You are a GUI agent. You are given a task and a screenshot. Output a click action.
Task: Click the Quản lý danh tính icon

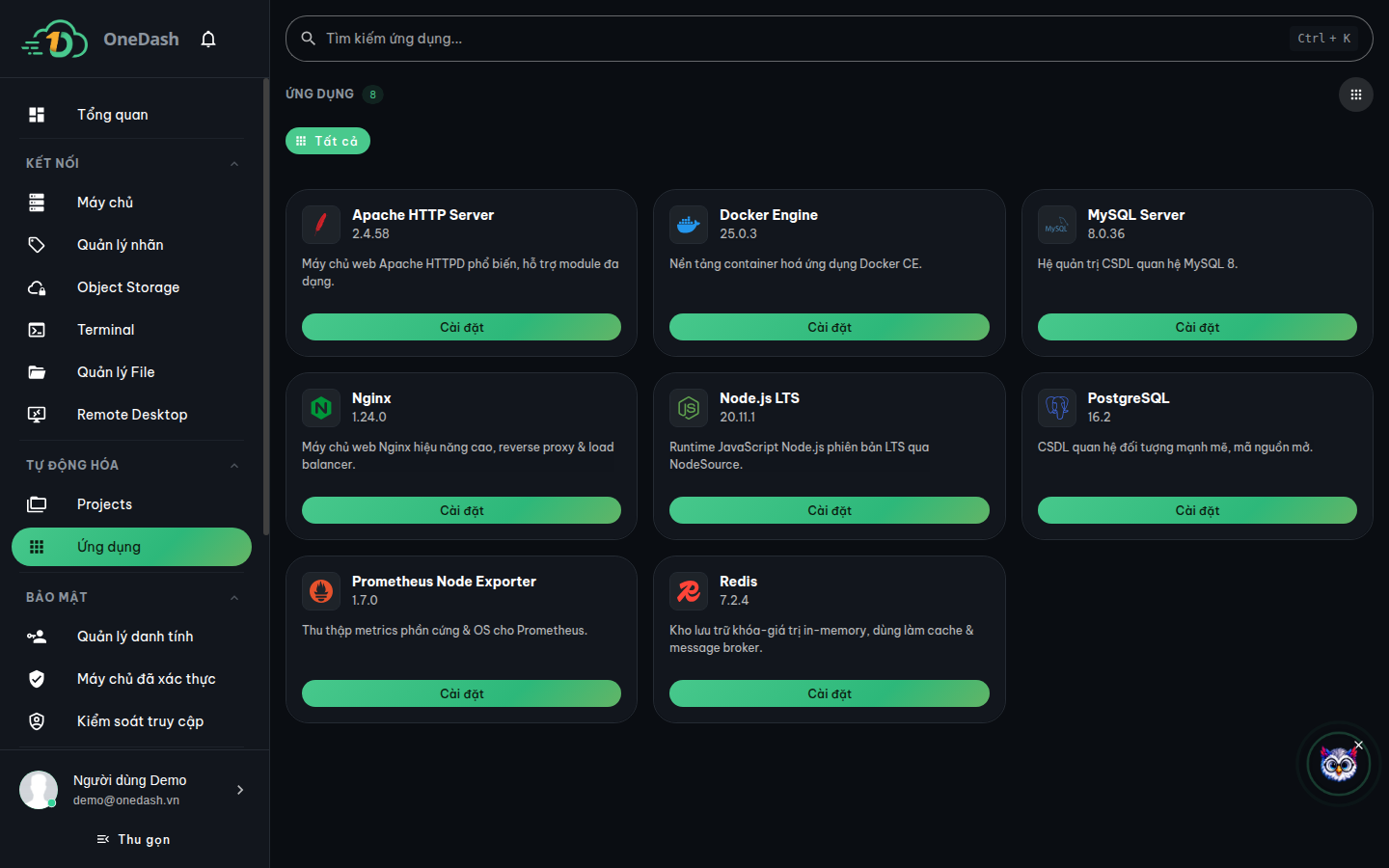(x=37, y=637)
